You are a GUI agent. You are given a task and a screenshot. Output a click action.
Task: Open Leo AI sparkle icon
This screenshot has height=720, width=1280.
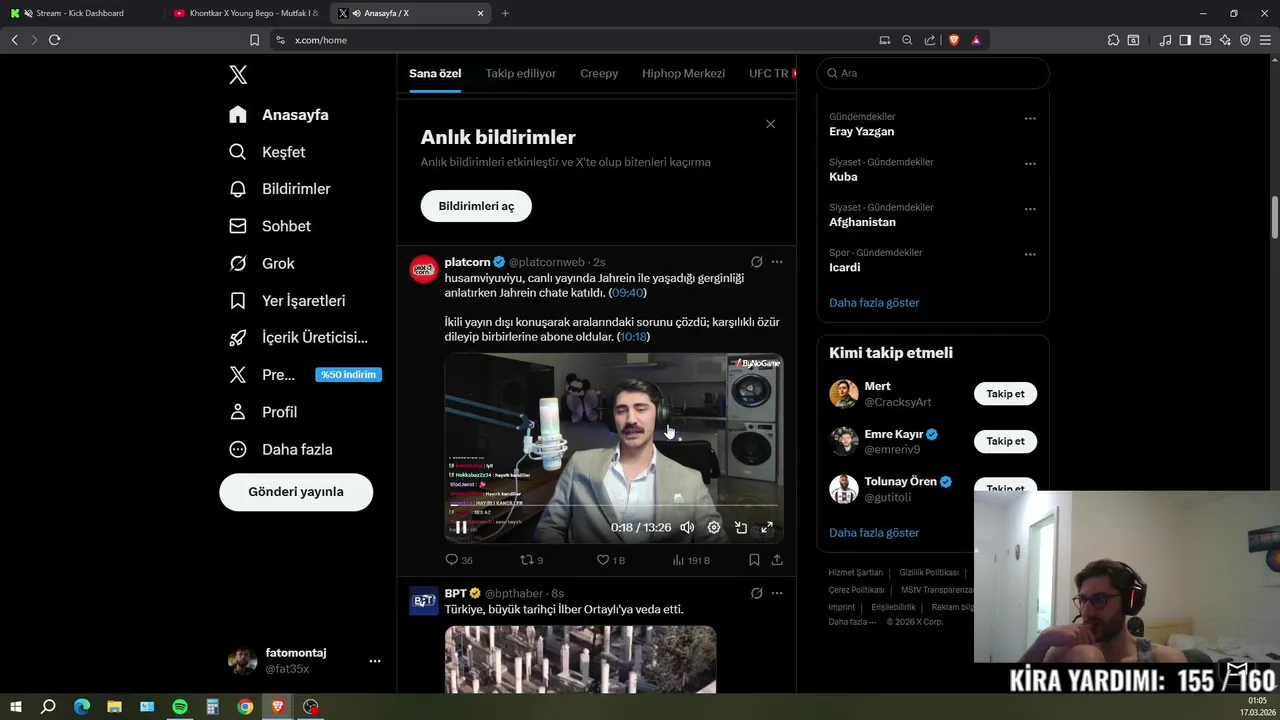(1225, 40)
